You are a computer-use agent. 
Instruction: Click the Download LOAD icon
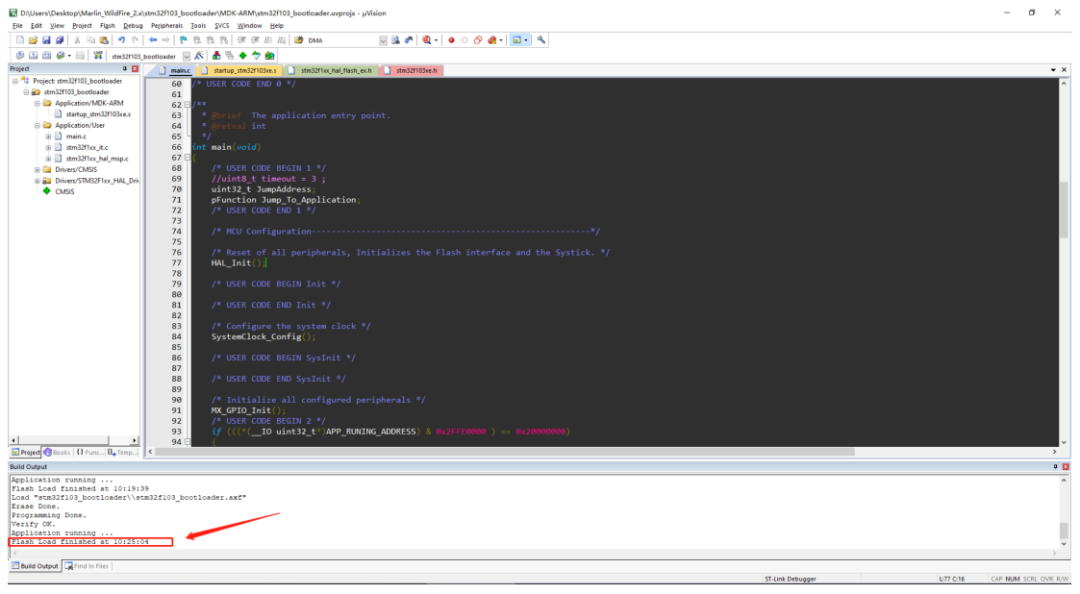[x=98, y=56]
